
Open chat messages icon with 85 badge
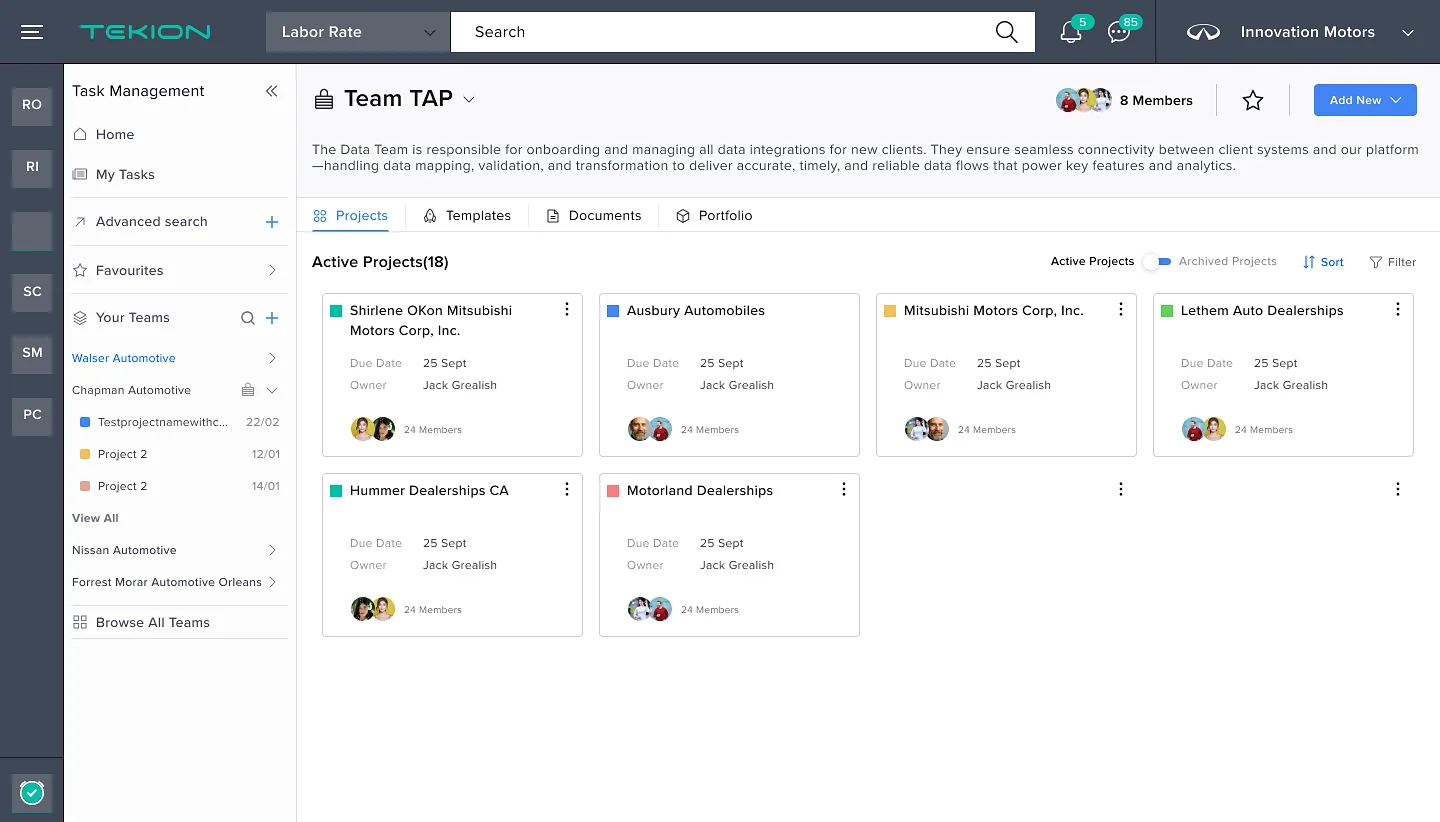1120,32
